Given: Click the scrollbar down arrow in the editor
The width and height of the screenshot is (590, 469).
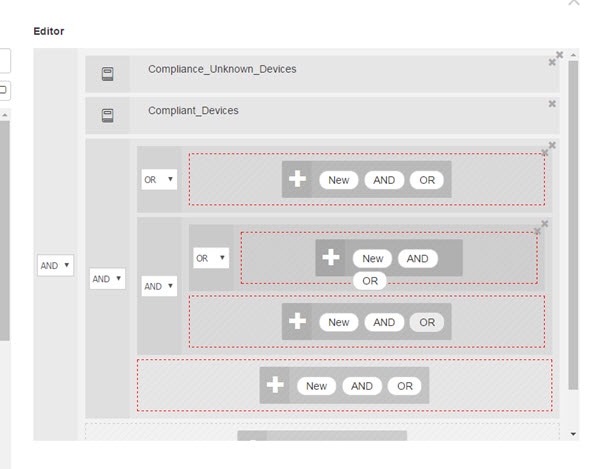Looking at the screenshot, I should (573, 434).
